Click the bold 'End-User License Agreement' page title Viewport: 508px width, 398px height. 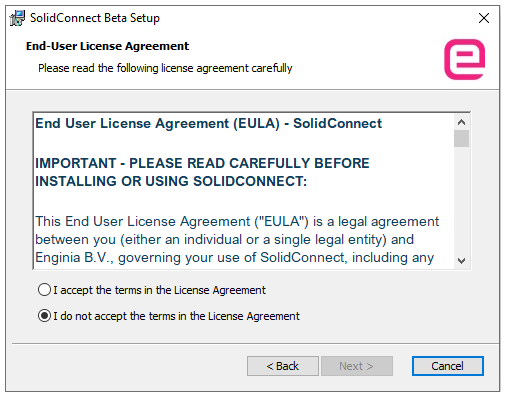click(107, 46)
